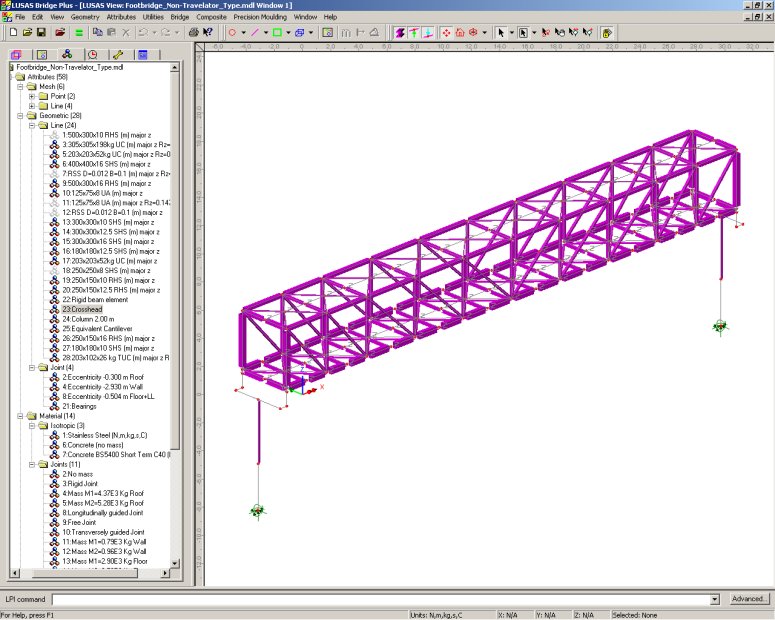Click the lock icon in toolbar
The height and width of the screenshot is (620, 775).
click(x=607, y=32)
